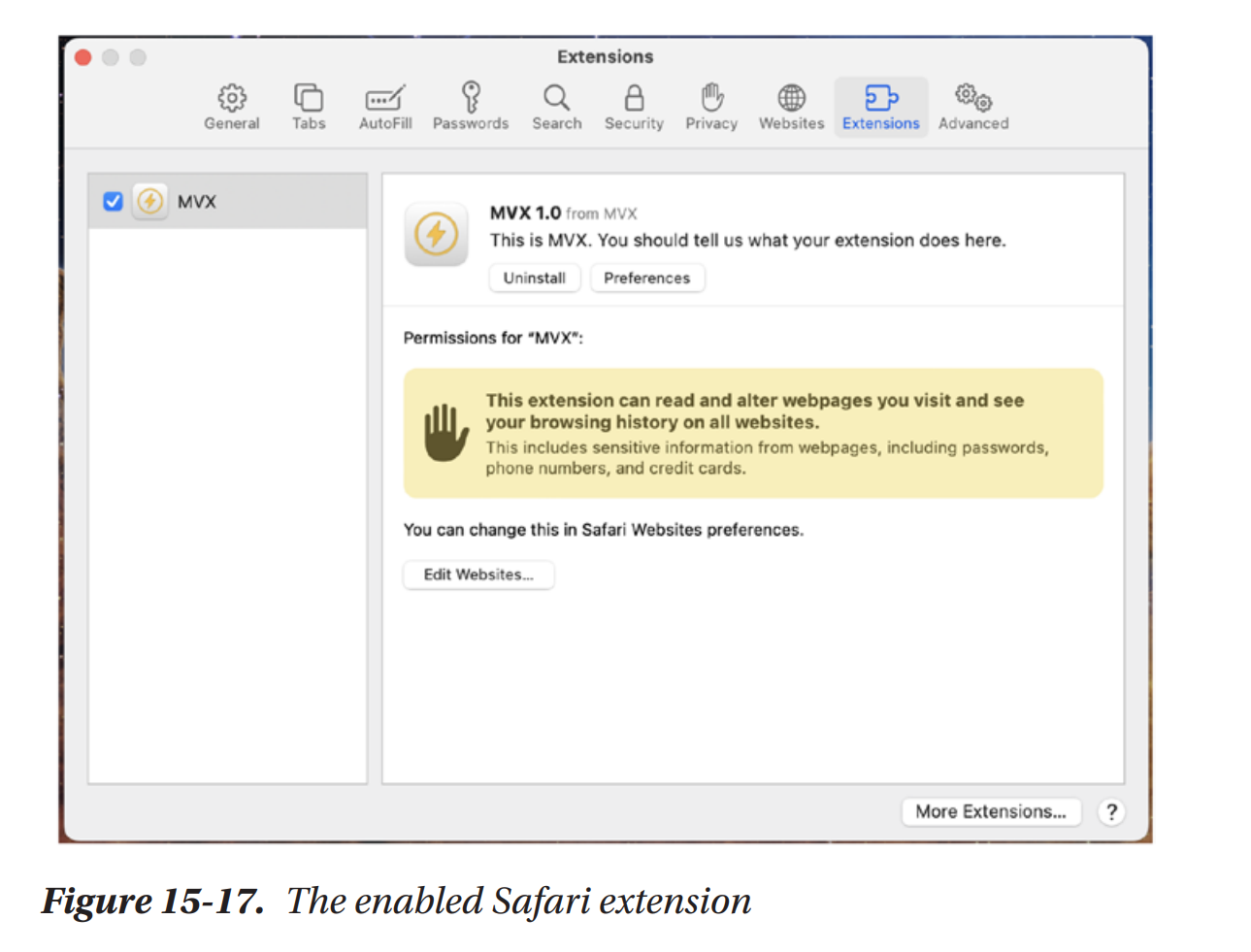Open MVX extension Preferences
This screenshot has height=952, width=1251.
coord(646,278)
